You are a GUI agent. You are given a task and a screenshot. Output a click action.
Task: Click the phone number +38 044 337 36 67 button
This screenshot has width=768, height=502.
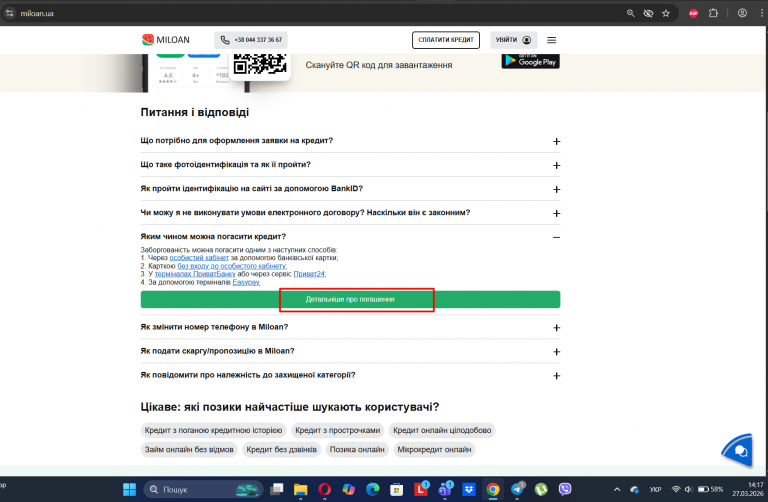tap(251, 40)
